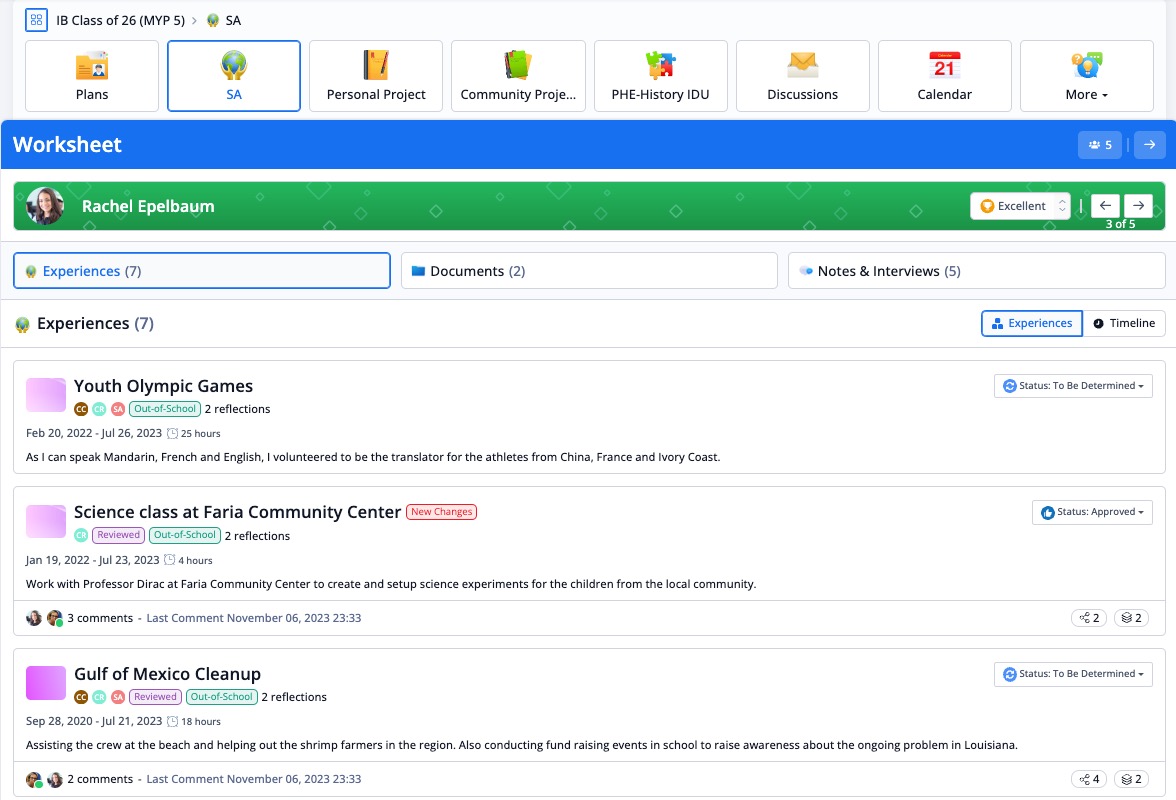Switch to Timeline view
This screenshot has width=1176, height=800.
tap(1124, 323)
